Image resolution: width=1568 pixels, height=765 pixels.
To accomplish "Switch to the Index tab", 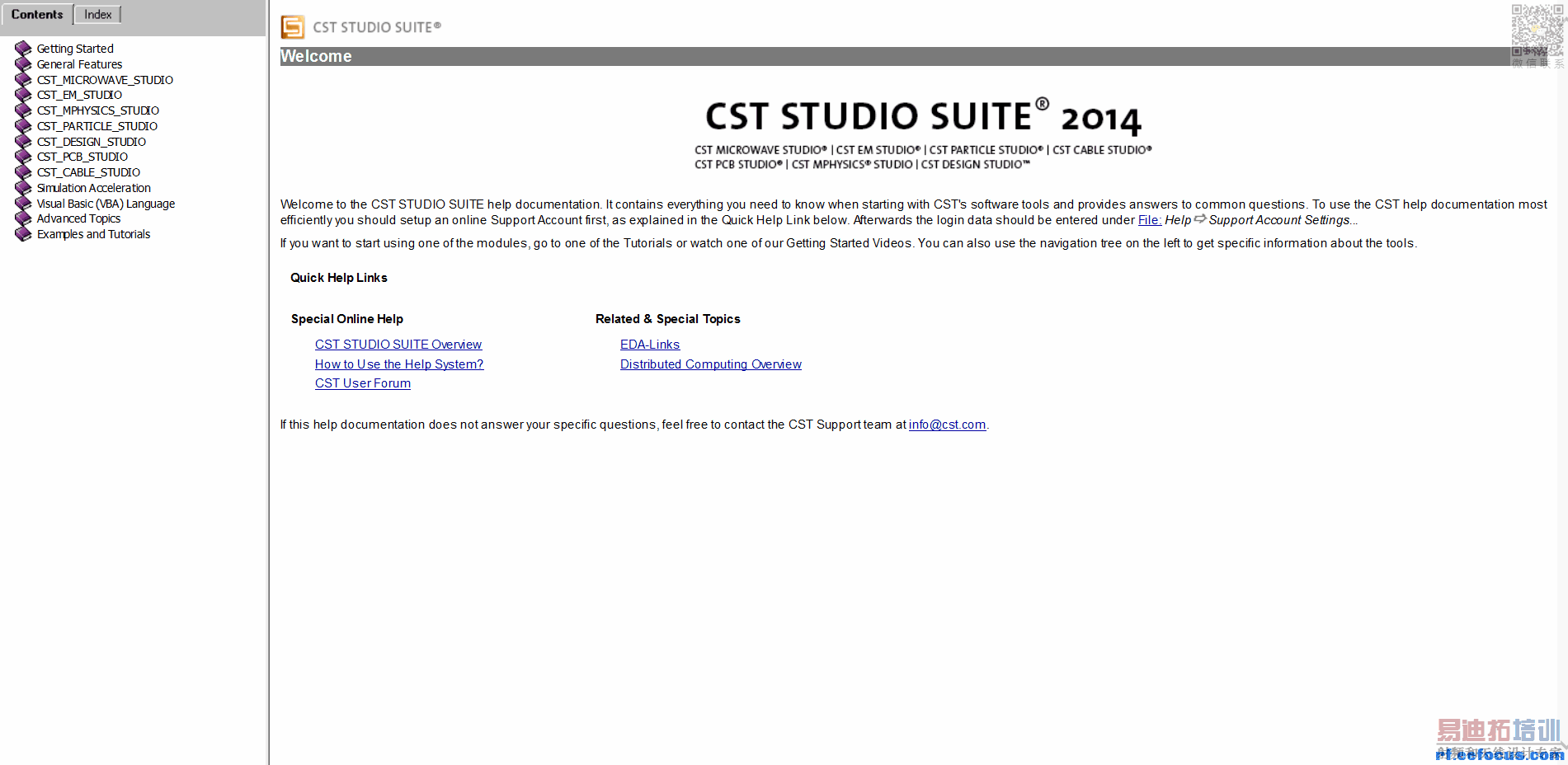I will coord(98,14).
